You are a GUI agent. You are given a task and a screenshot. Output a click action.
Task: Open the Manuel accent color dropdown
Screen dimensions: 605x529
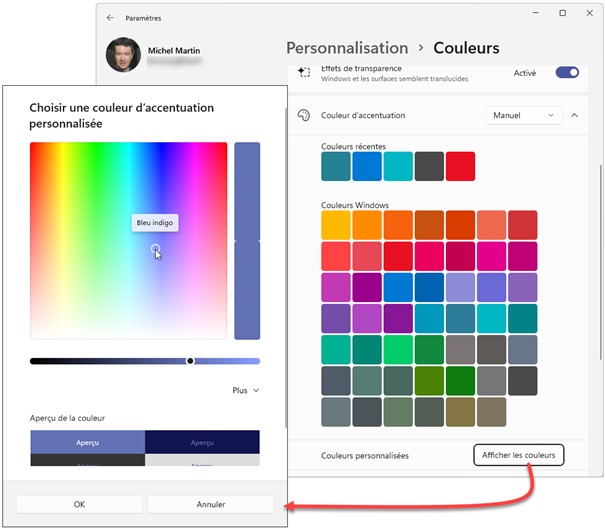[x=523, y=116]
